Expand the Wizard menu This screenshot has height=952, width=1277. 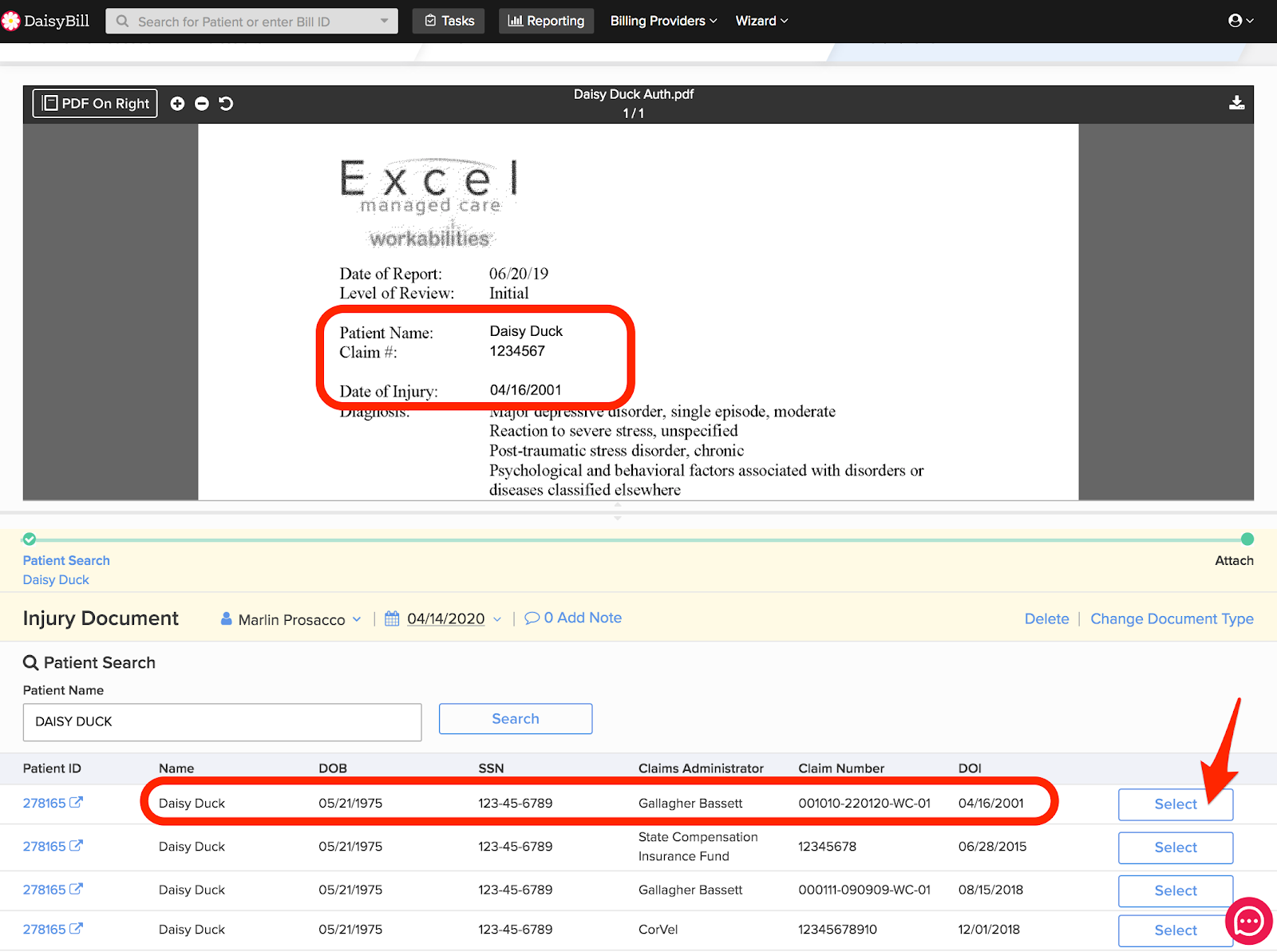click(x=761, y=21)
